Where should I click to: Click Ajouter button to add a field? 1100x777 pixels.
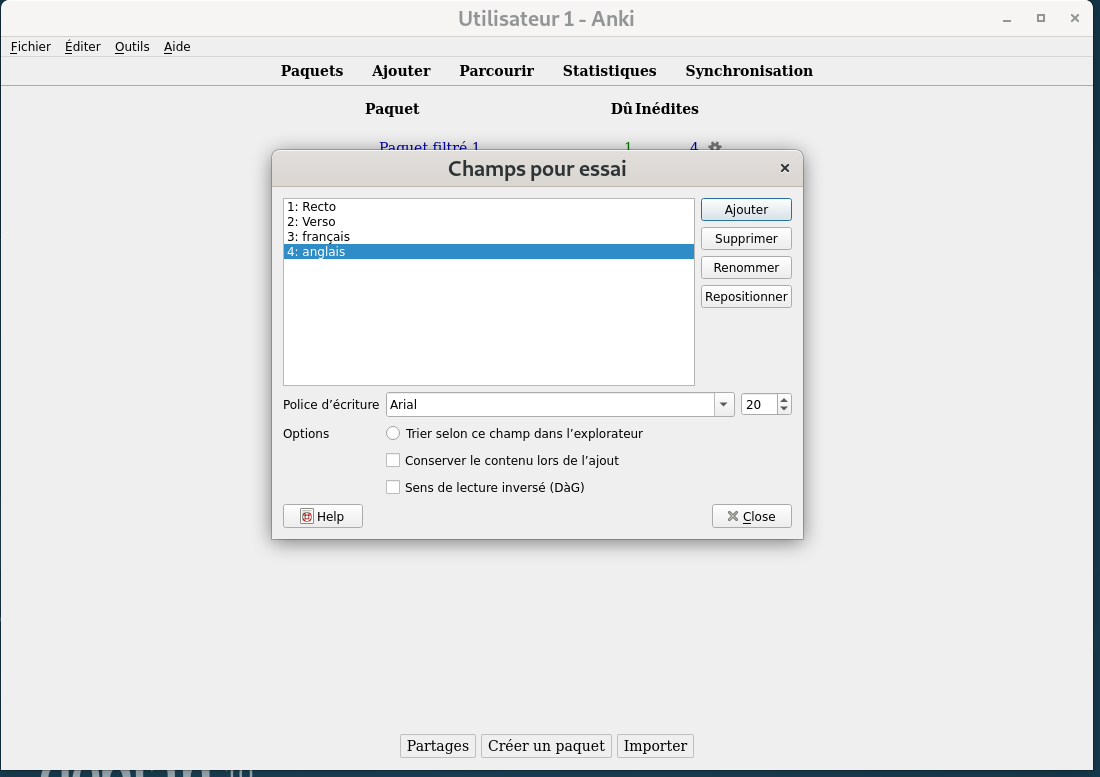(x=746, y=210)
